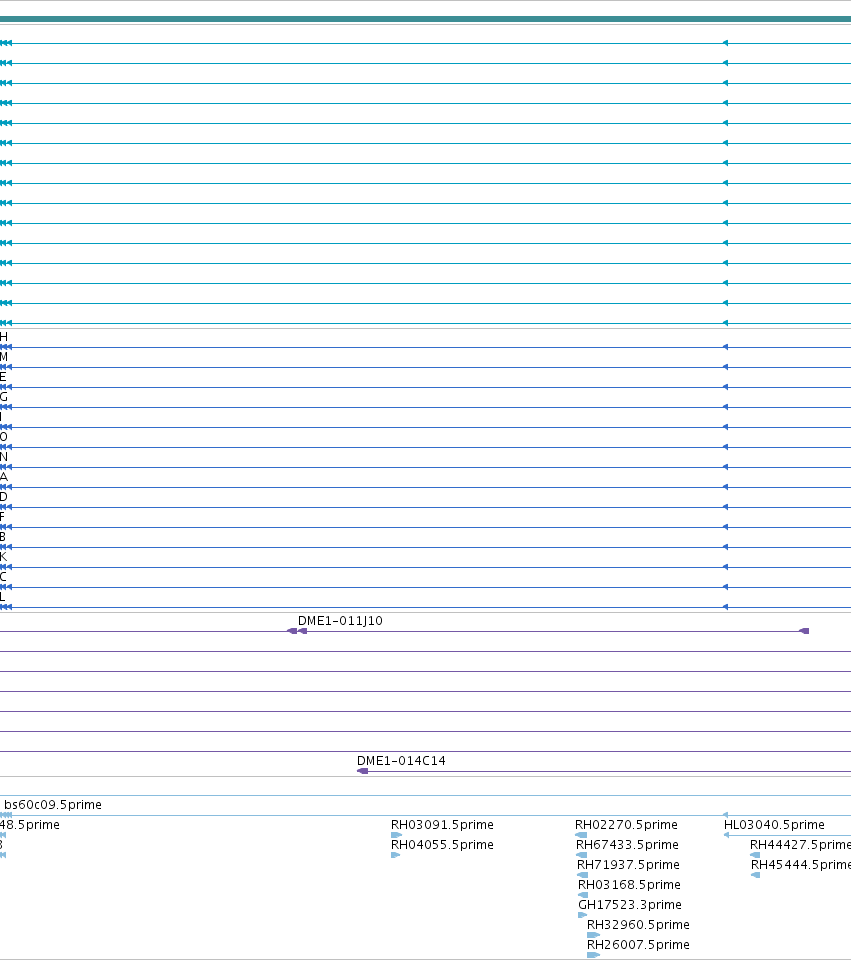Click the small exon arrow on transcript D
This screenshot has width=851, height=960.
pyautogui.click(x=725, y=507)
